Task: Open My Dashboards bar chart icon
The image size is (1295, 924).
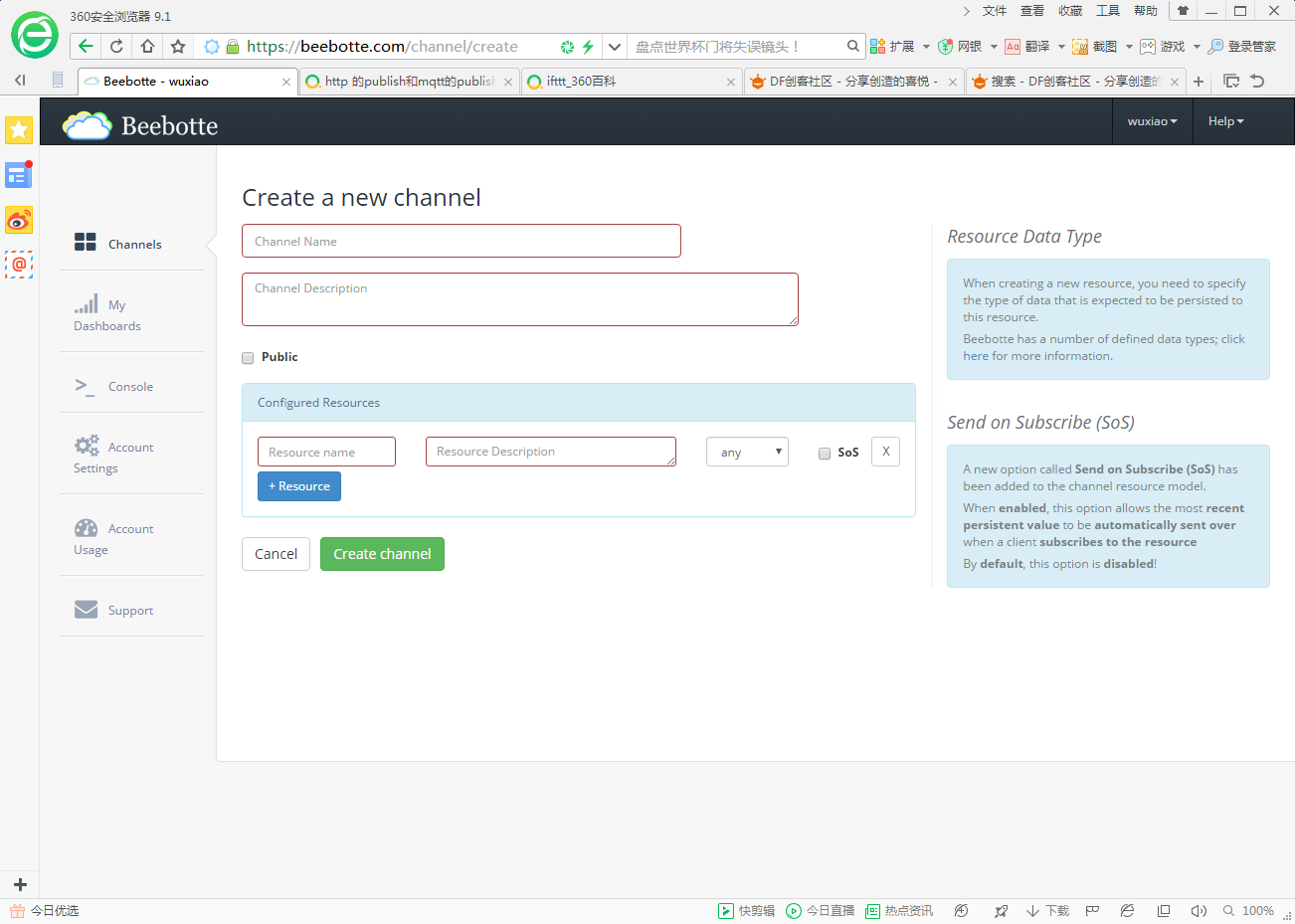Action: click(x=87, y=303)
